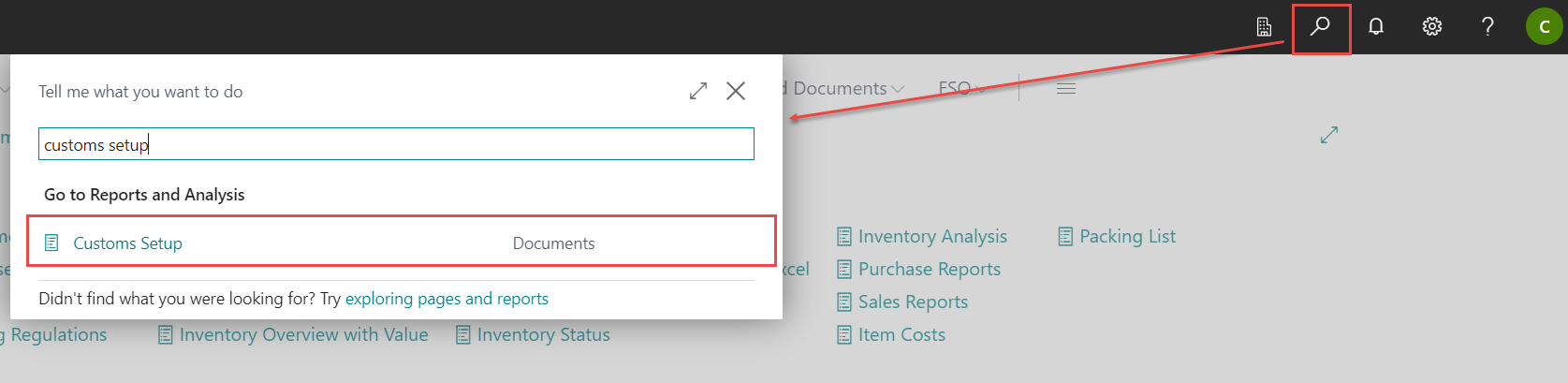Close the Tell Me search dialog
Viewport: 1568px width, 383px height.
pos(736,91)
